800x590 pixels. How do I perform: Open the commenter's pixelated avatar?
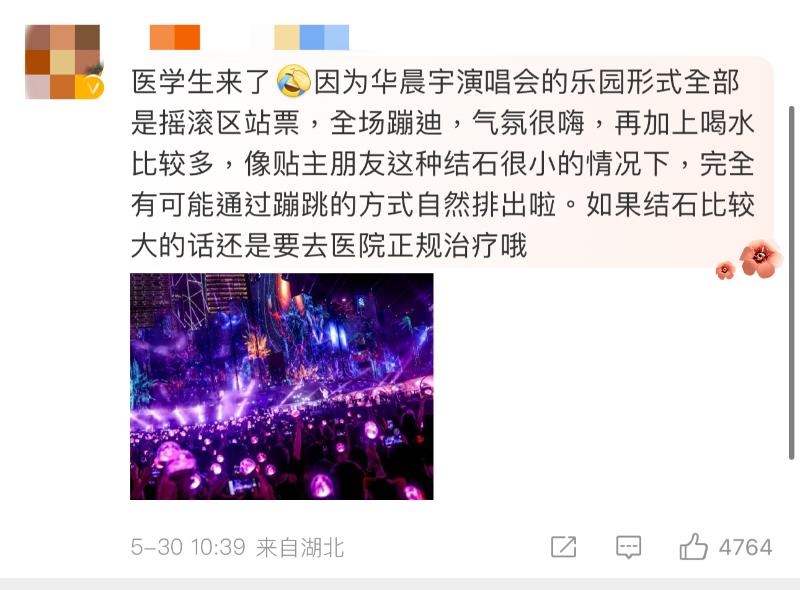62,62
